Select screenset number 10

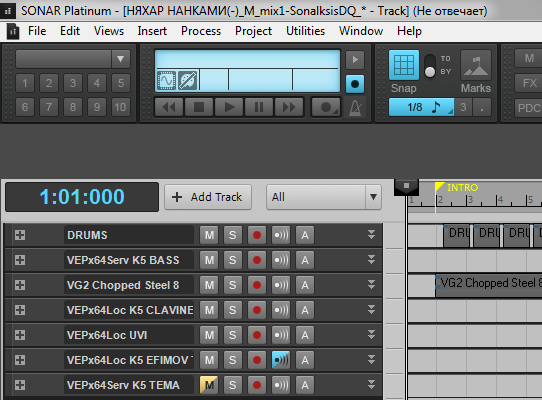[x=121, y=107]
